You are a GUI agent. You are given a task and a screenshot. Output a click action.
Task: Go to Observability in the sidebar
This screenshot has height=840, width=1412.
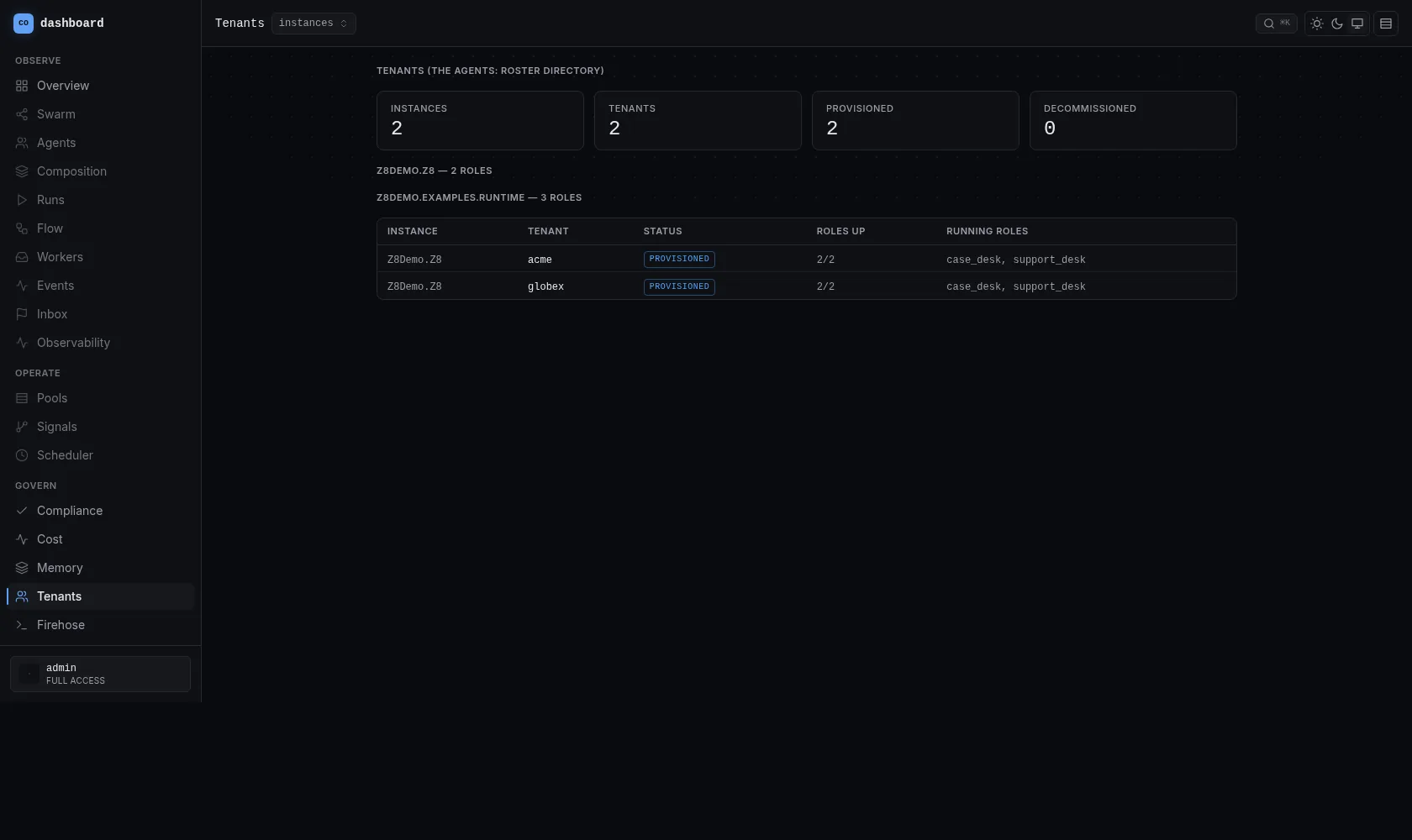tap(100, 343)
